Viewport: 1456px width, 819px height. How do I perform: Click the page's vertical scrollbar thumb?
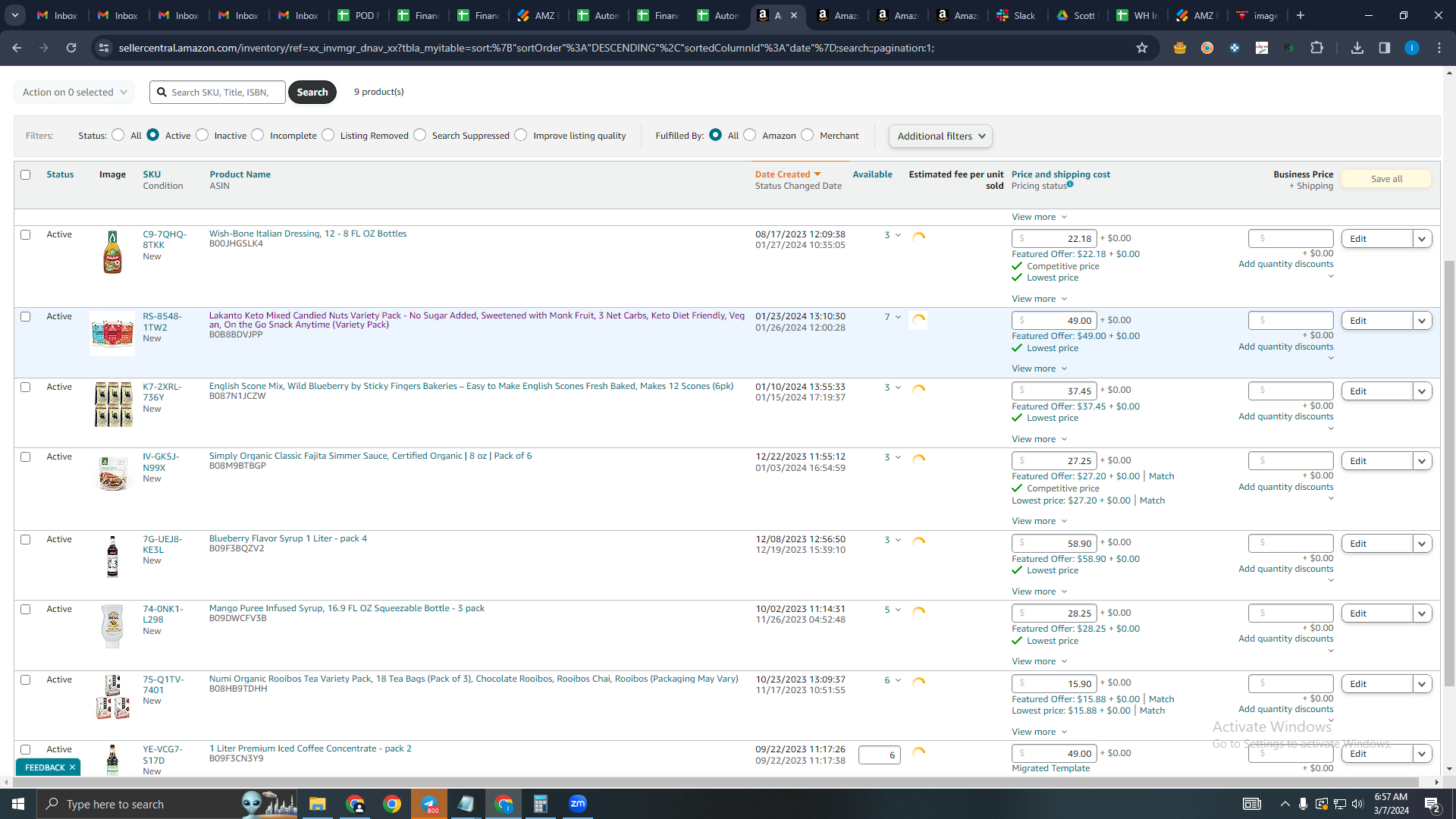pyautogui.click(x=1449, y=474)
